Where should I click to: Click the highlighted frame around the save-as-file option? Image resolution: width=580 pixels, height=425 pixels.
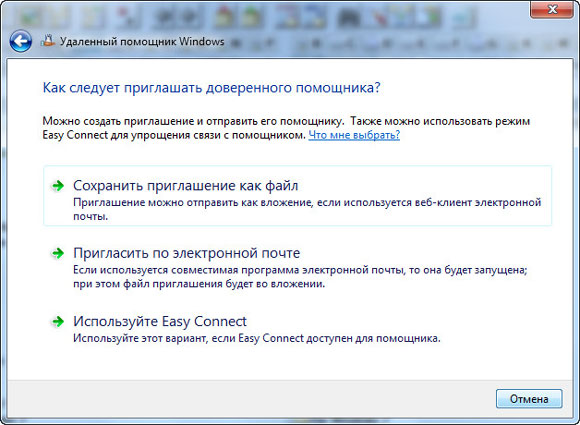click(x=297, y=196)
